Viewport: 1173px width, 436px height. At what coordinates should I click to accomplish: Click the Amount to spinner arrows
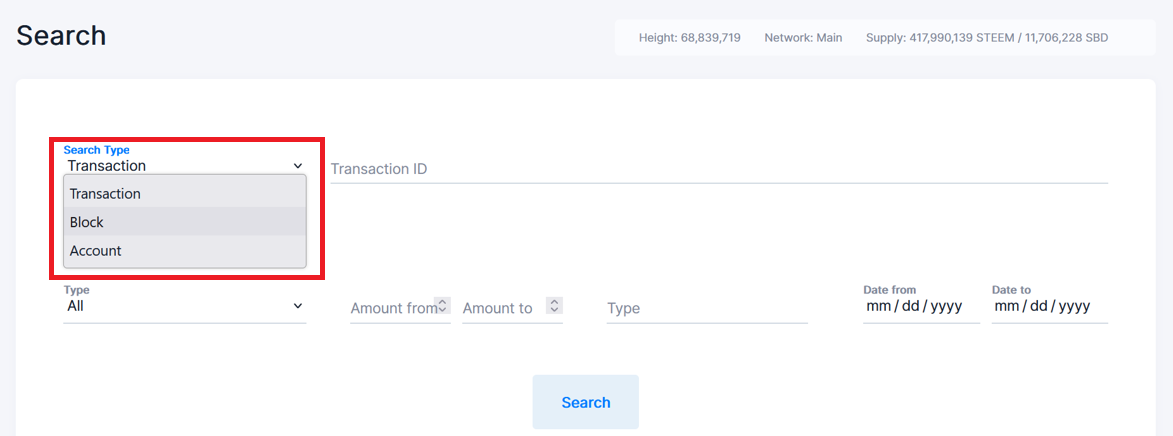(554, 305)
